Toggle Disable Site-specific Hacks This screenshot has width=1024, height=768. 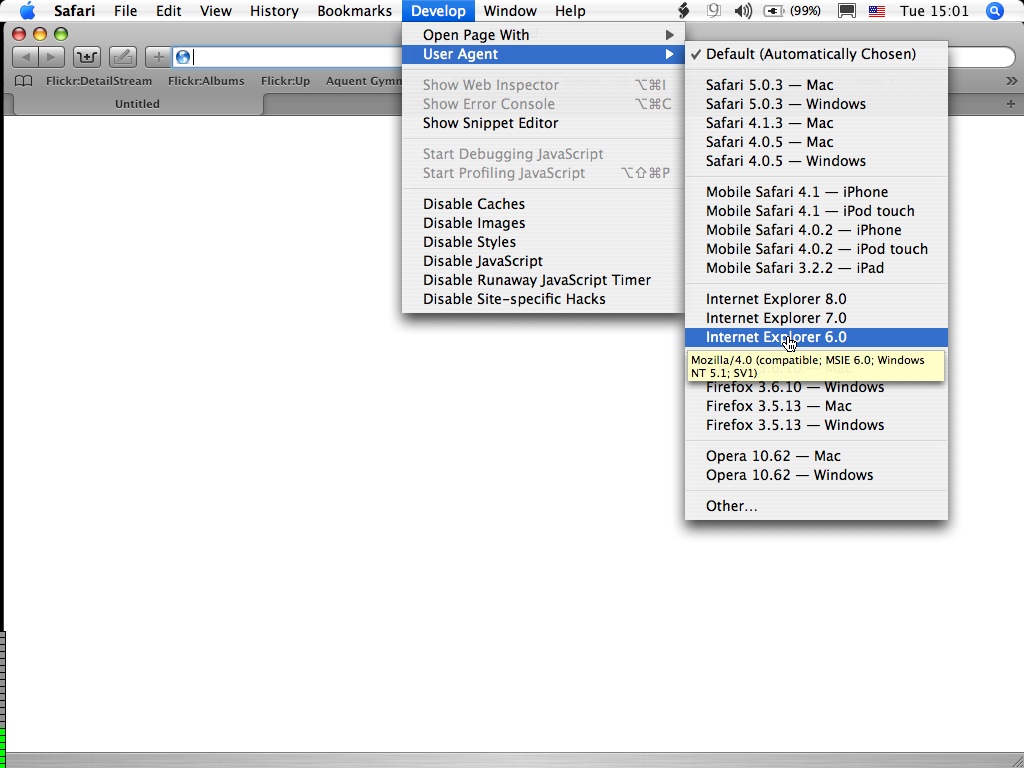[x=543, y=298]
